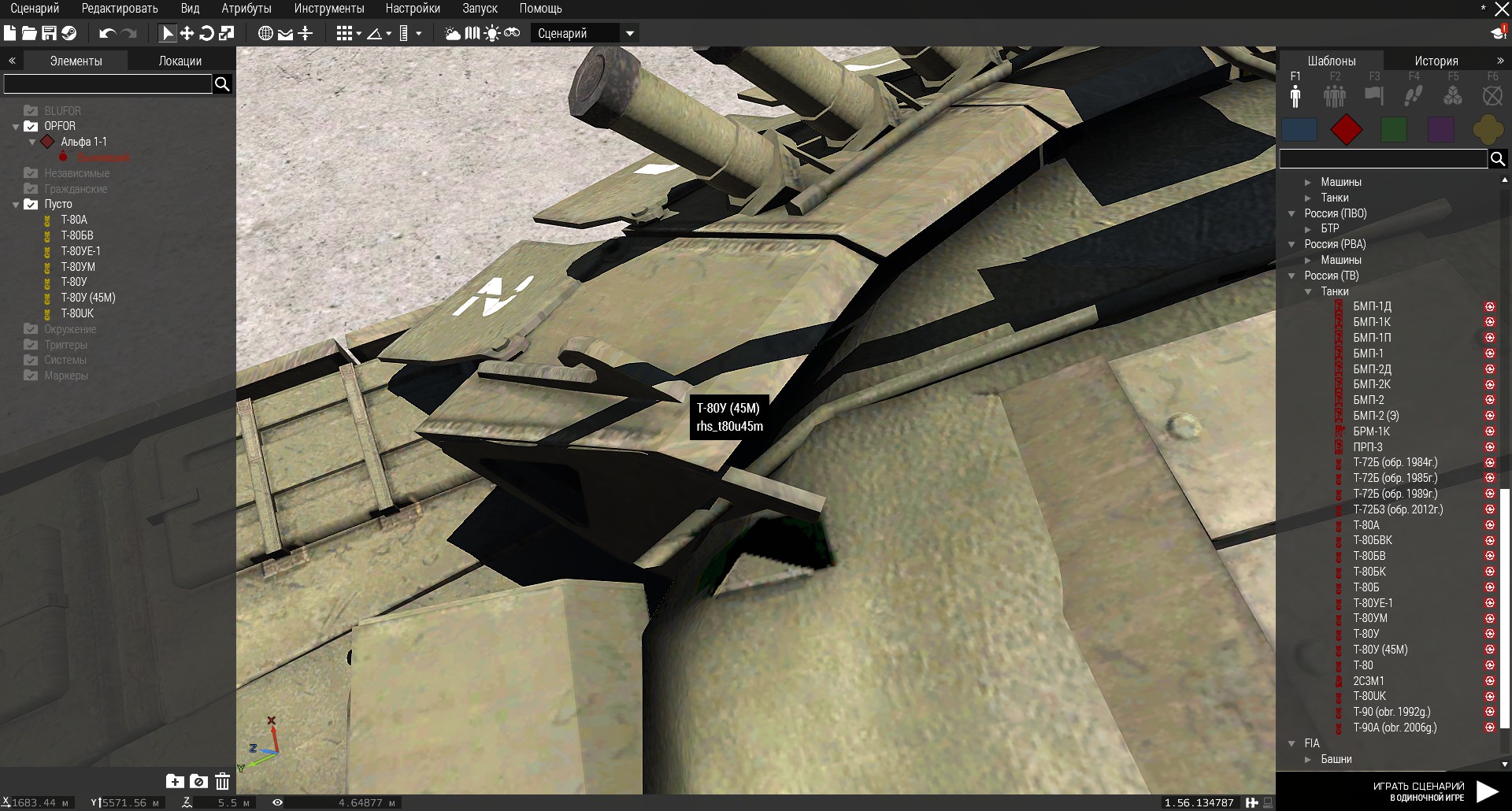Toggle rotation angle grid icon
The width and height of the screenshot is (1512, 811).
[x=375, y=33]
